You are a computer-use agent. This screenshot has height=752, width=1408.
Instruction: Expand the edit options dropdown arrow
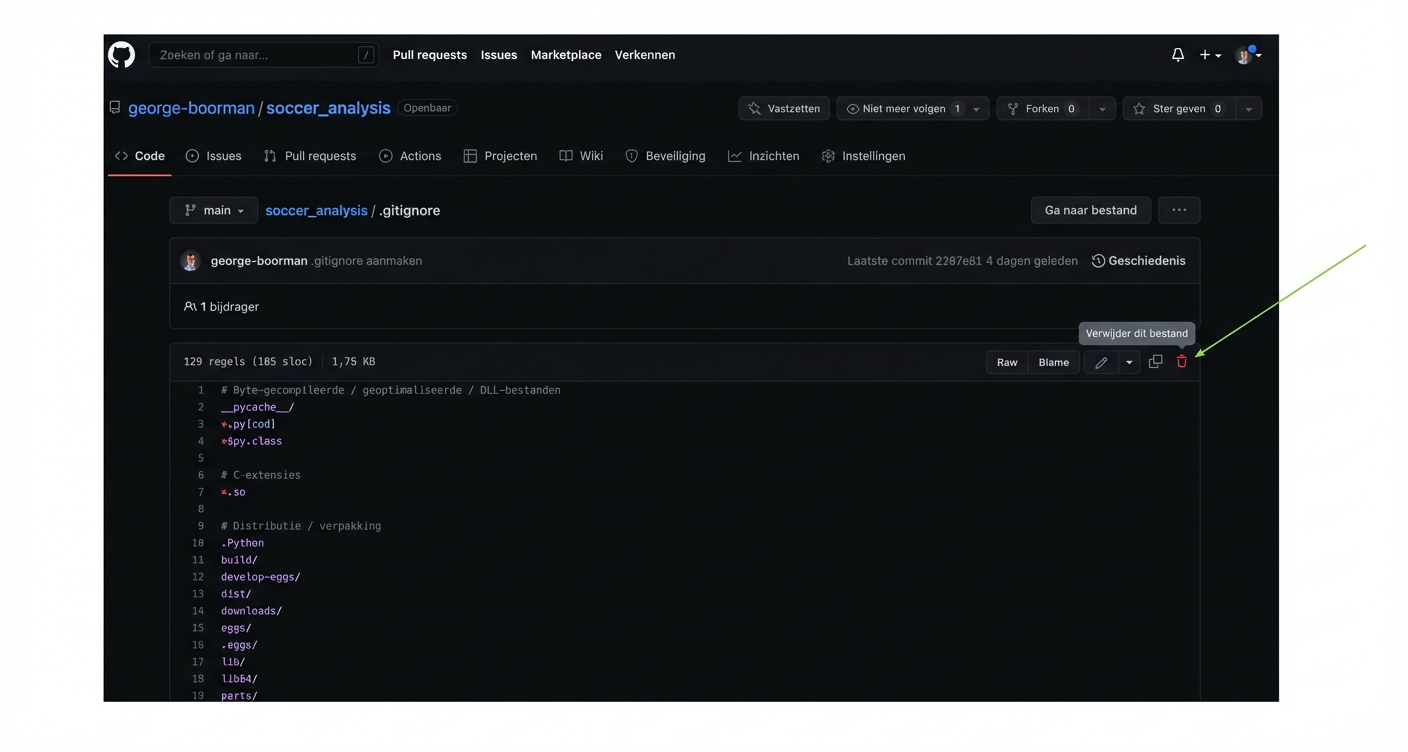pyautogui.click(x=1129, y=362)
